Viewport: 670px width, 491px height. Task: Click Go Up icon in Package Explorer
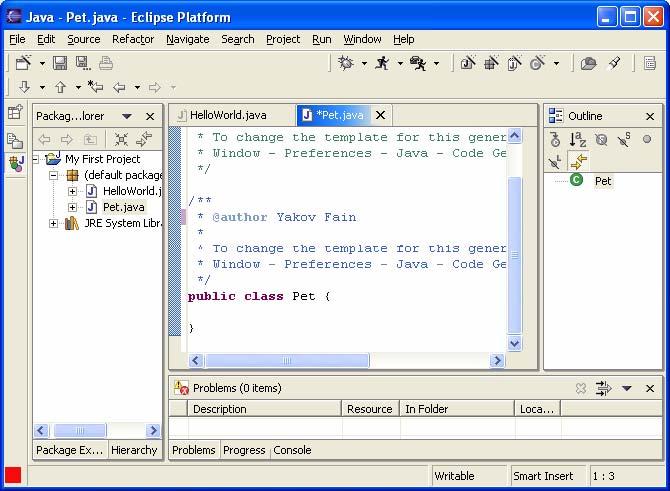(x=90, y=139)
